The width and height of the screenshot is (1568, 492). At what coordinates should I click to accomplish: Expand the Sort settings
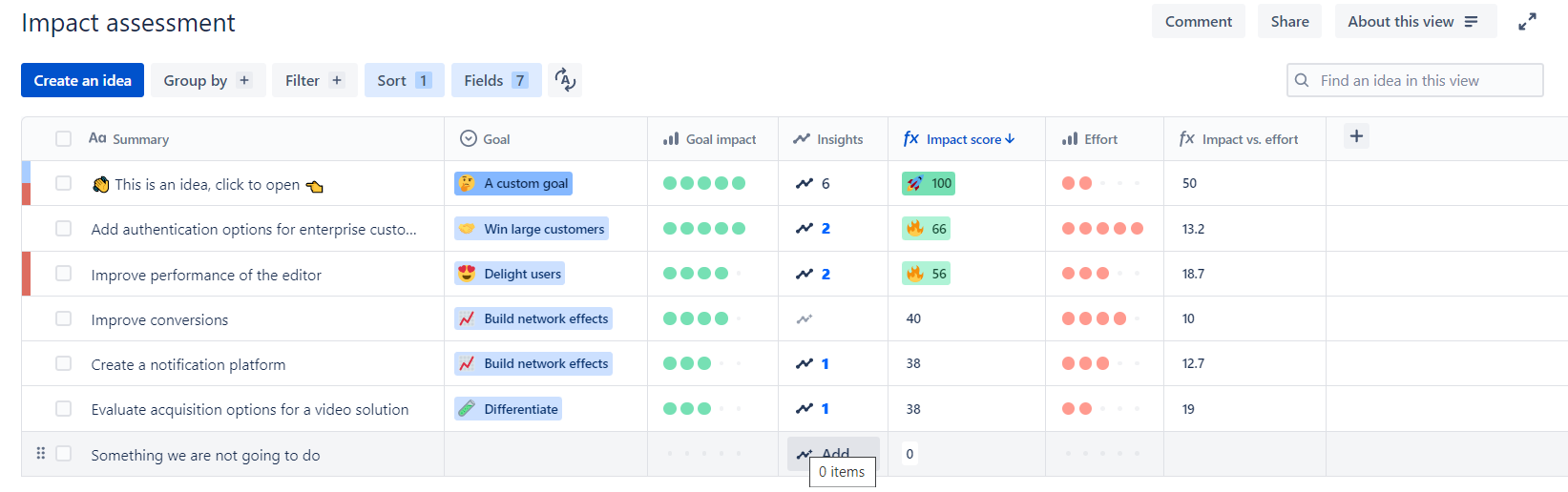(x=404, y=80)
